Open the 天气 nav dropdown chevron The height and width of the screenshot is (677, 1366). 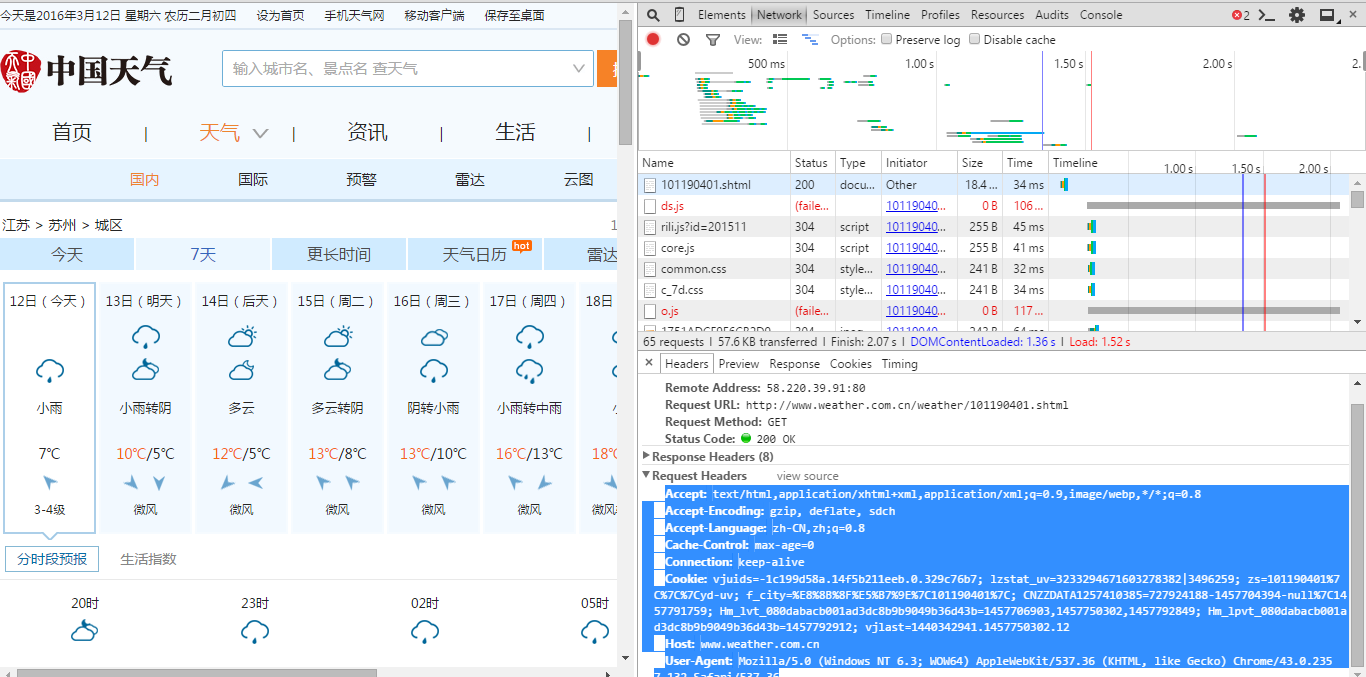pyautogui.click(x=260, y=133)
